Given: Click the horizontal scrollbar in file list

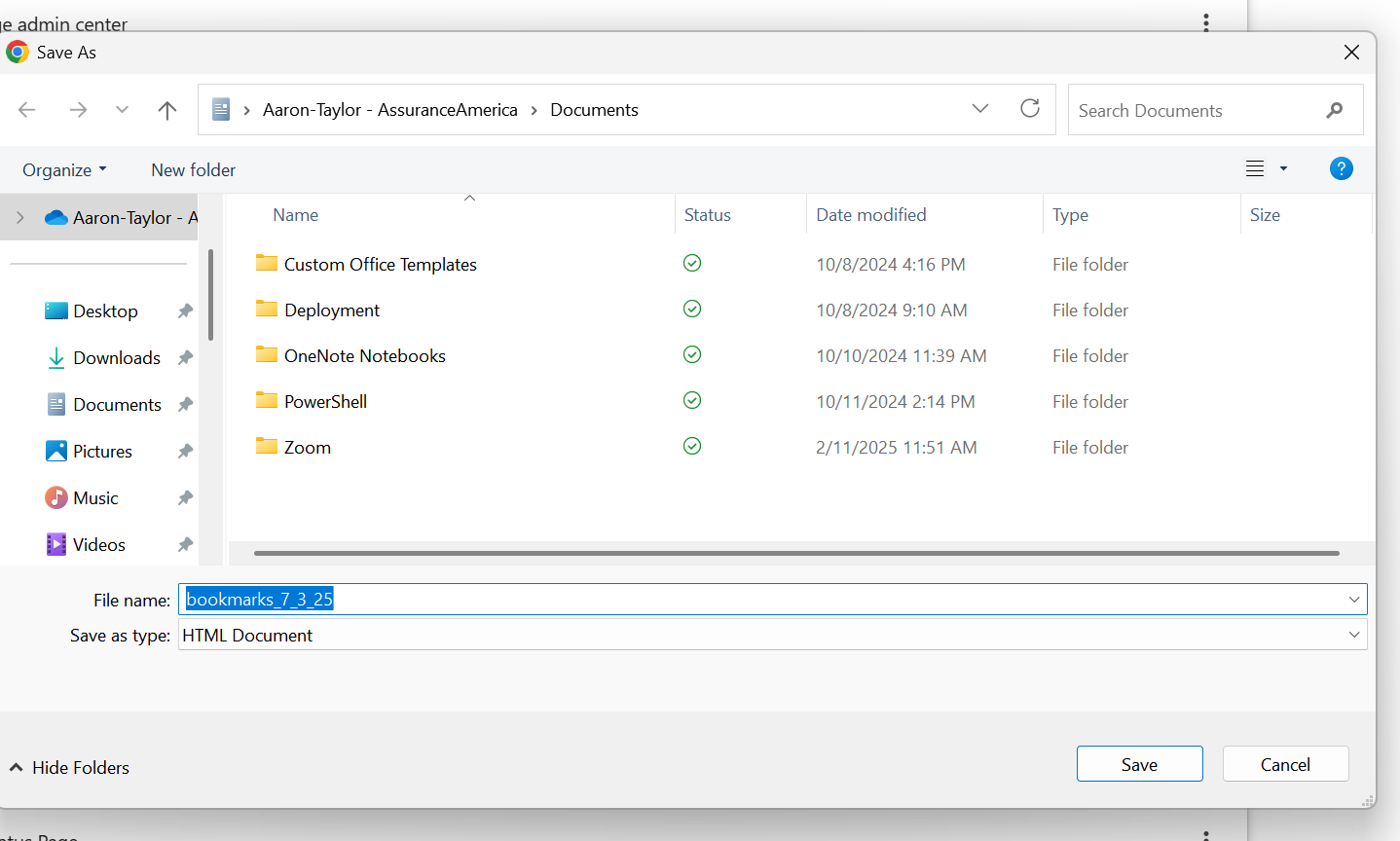Looking at the screenshot, I should click(795, 553).
